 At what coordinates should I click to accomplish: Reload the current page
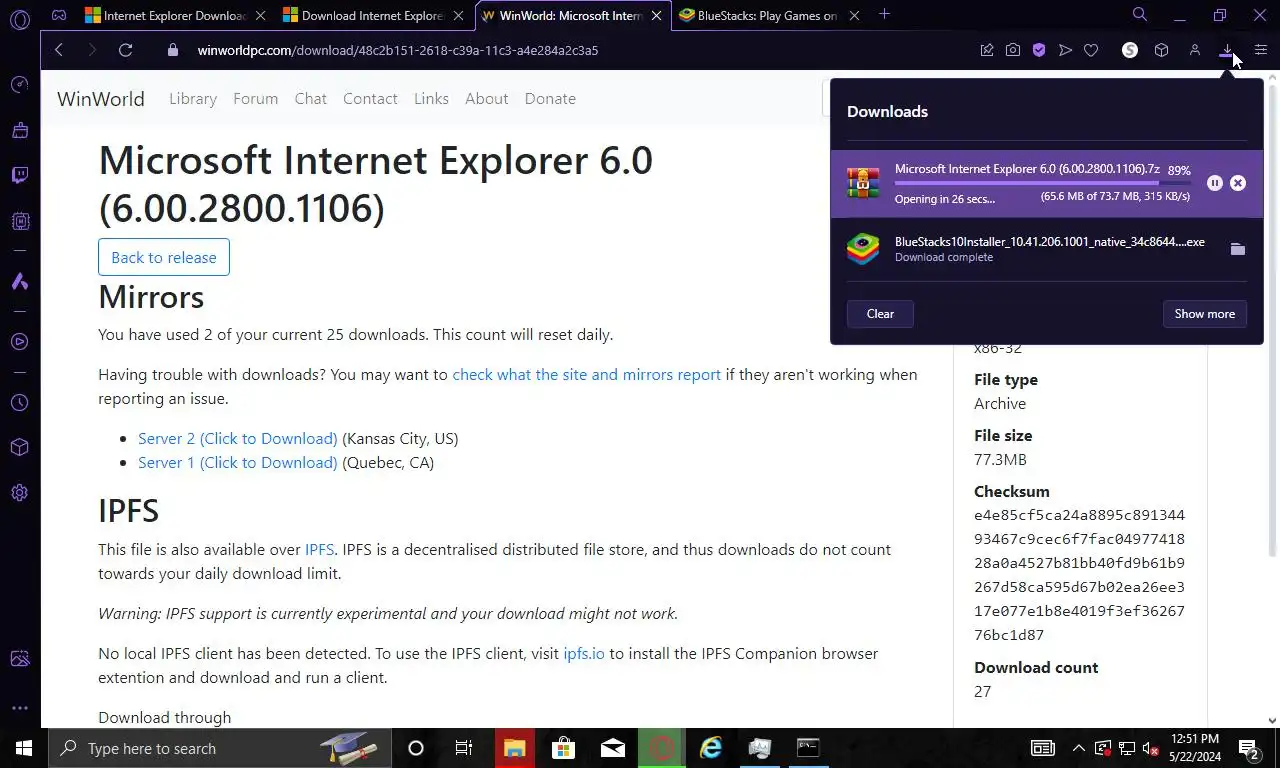pos(126,50)
